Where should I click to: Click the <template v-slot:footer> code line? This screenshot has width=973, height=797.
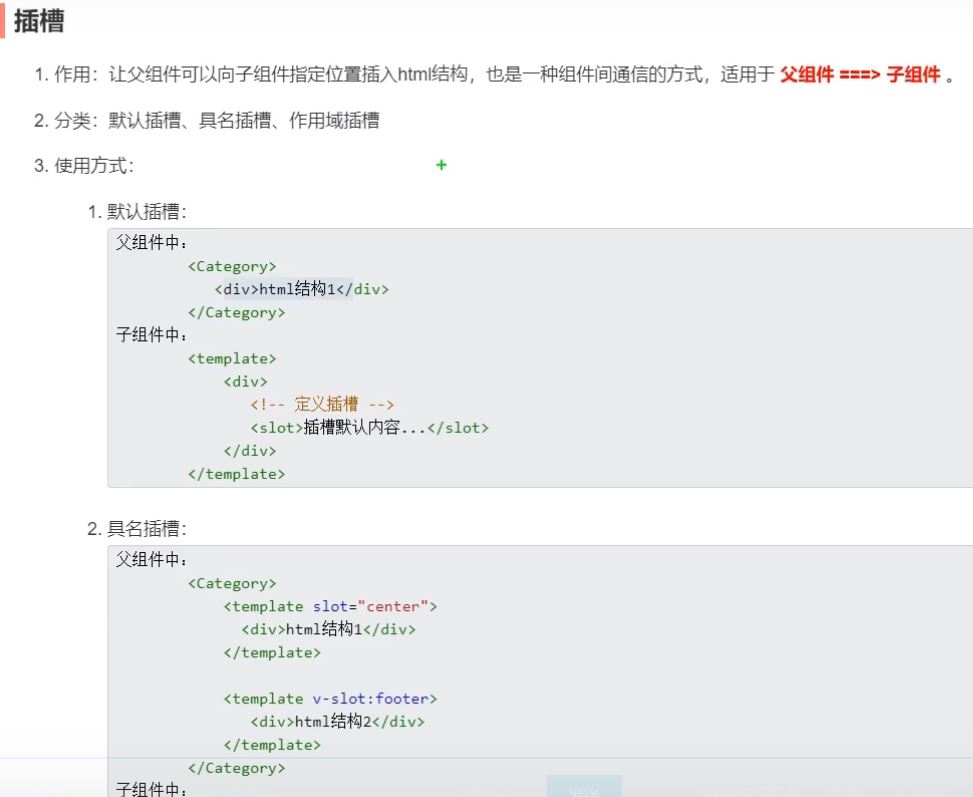330,699
